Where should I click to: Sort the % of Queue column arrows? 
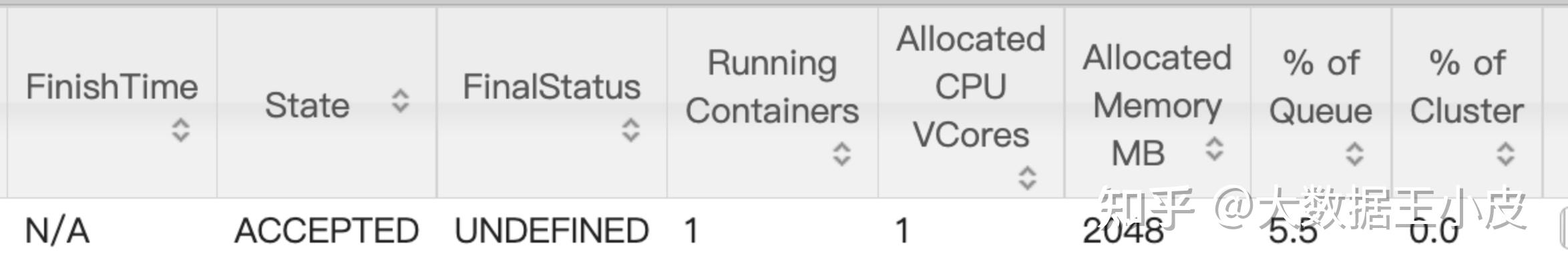click(x=1354, y=154)
